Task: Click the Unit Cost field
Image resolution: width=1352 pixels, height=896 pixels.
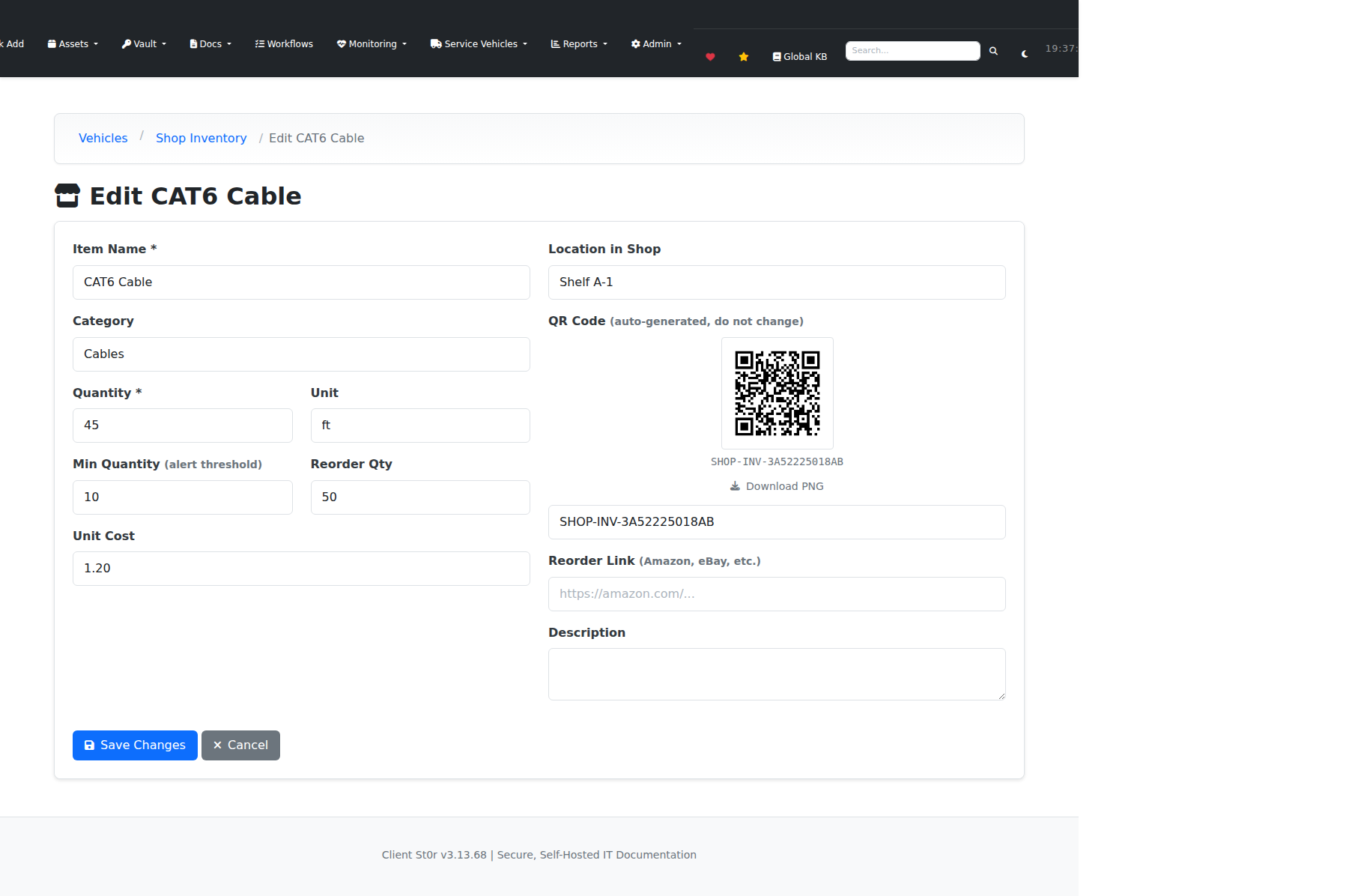Action: coord(301,569)
